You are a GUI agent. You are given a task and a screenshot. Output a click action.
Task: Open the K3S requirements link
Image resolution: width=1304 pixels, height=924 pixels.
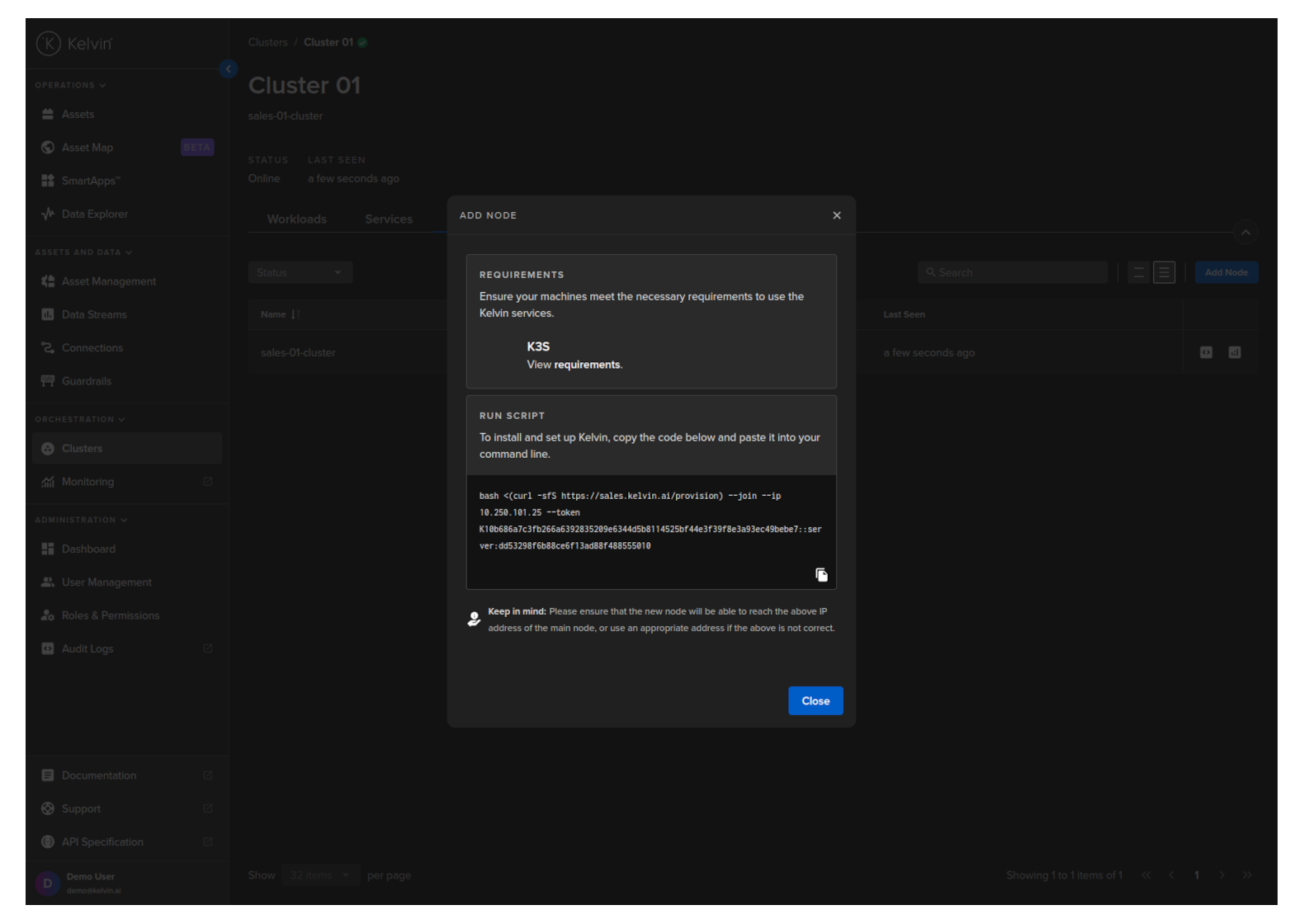[x=588, y=365]
